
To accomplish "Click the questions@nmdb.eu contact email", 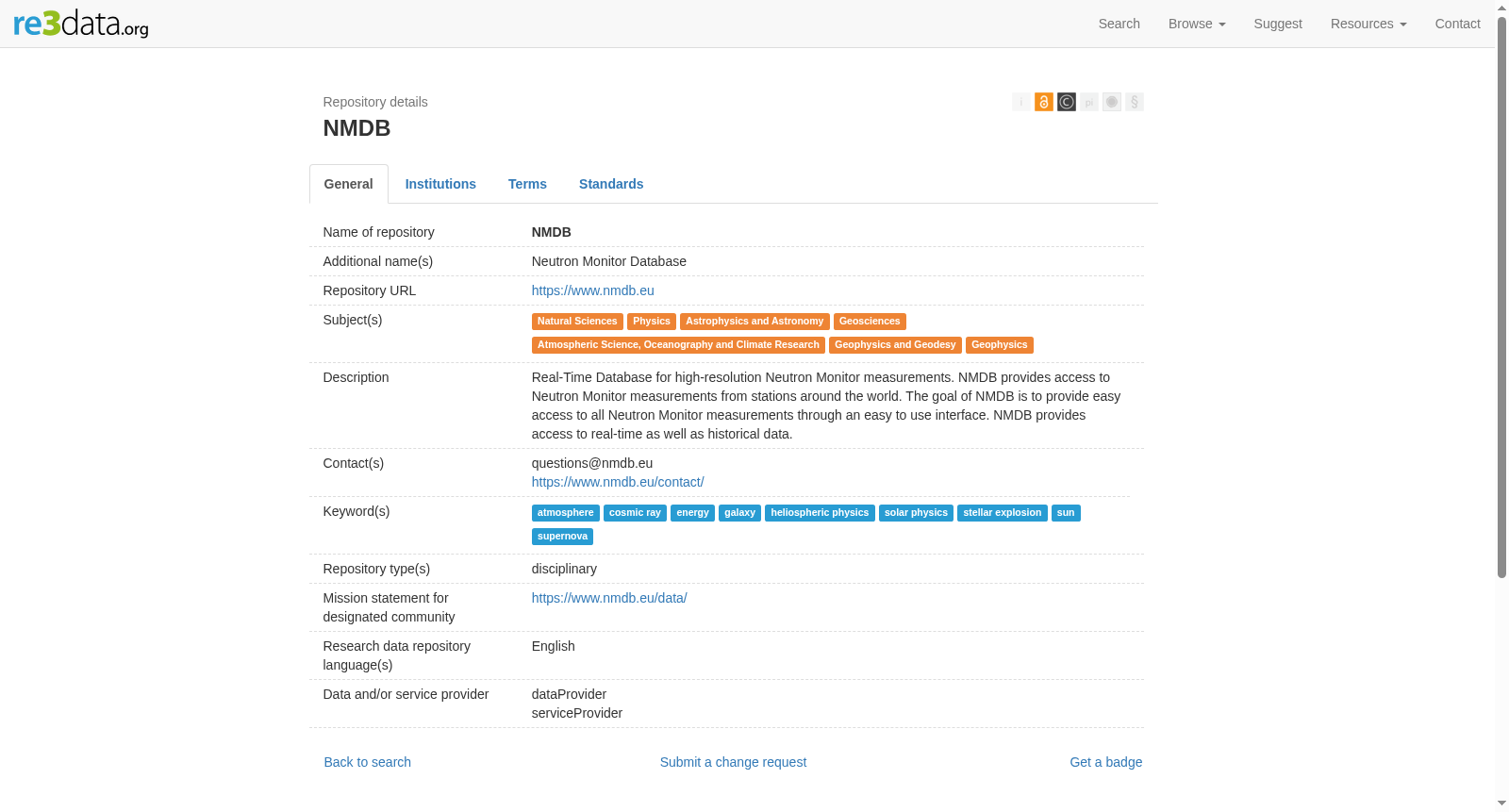I will (592, 463).
